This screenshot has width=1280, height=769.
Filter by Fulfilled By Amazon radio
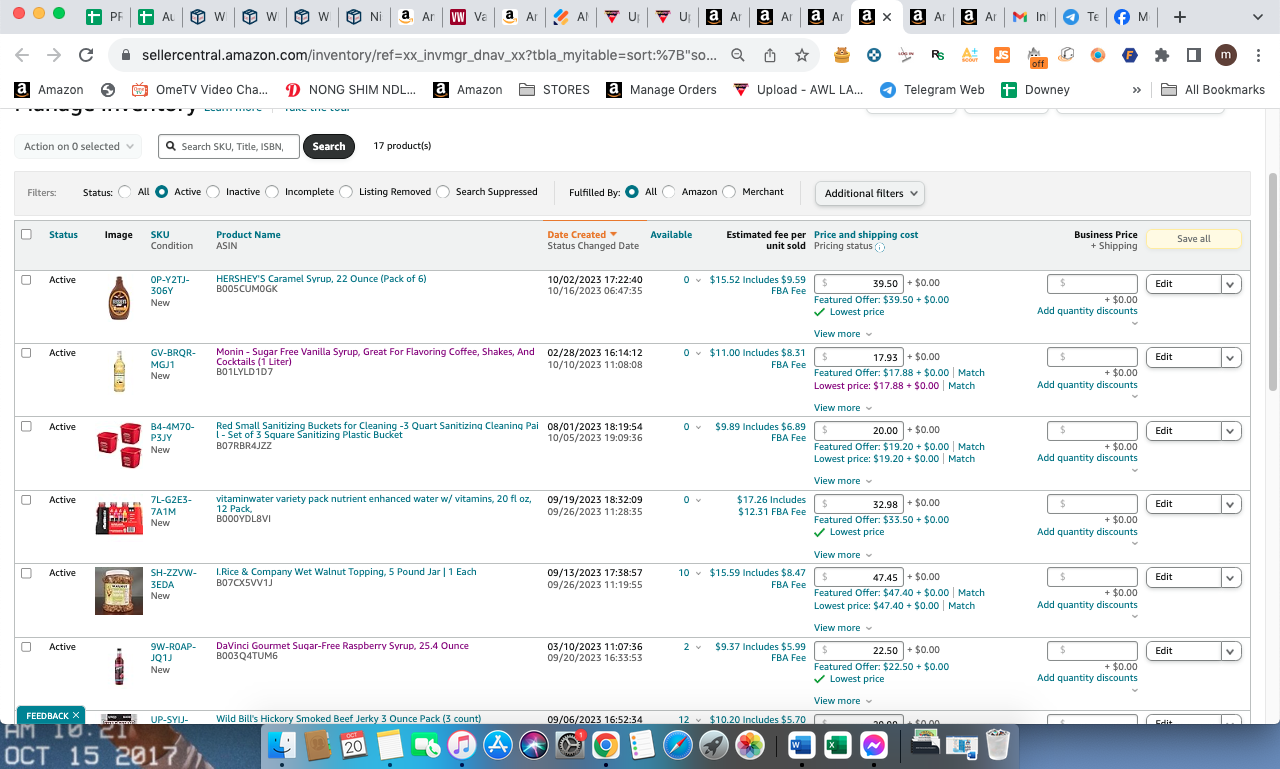pos(669,192)
